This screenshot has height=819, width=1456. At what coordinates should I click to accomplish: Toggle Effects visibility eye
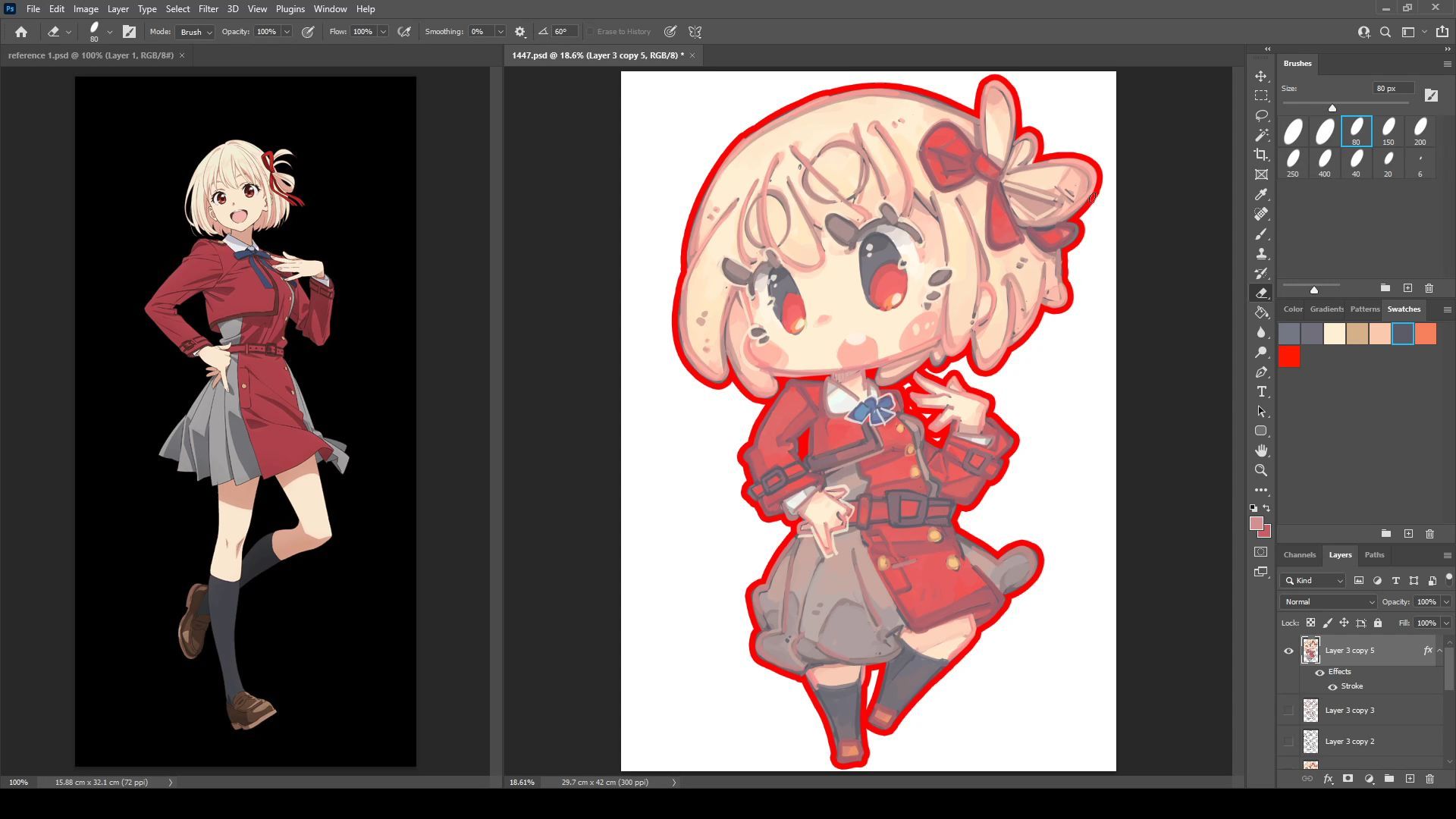click(x=1319, y=673)
